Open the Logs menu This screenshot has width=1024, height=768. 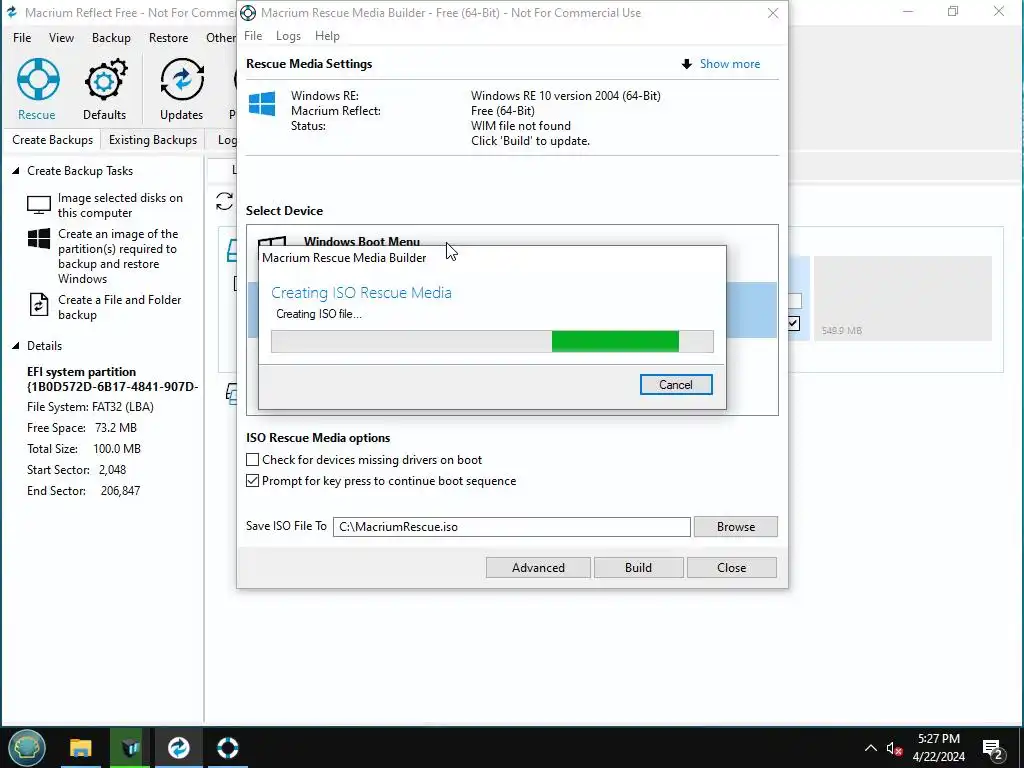(288, 36)
